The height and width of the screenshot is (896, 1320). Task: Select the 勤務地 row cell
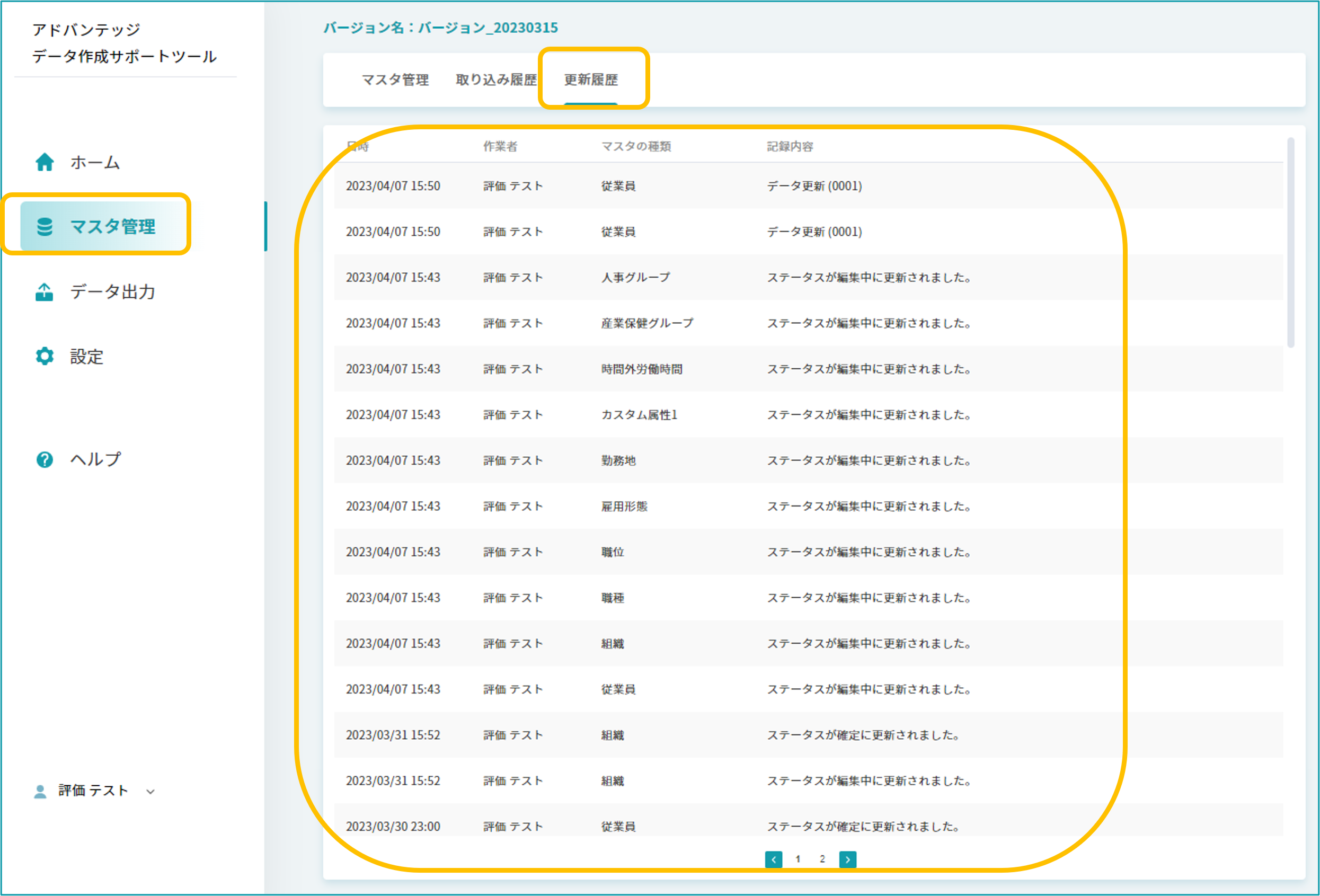(x=618, y=460)
